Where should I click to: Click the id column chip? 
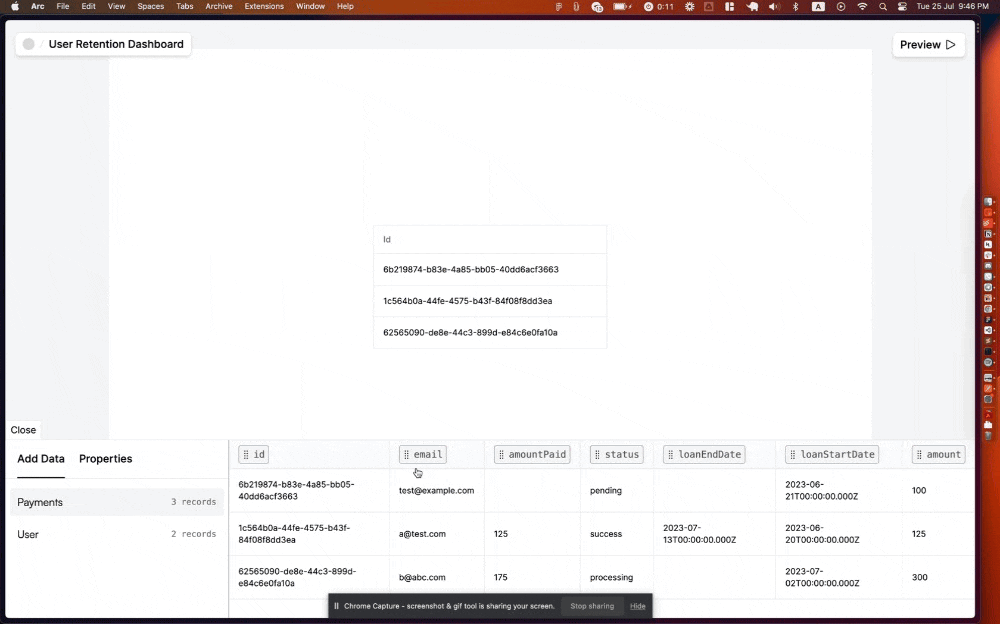coord(254,455)
